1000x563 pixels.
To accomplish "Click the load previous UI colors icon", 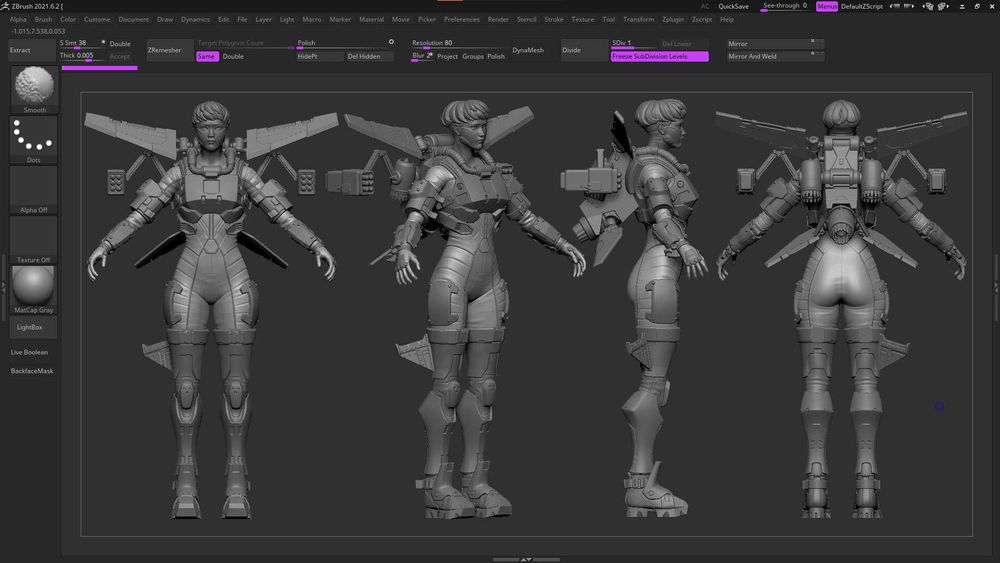I will (x=929, y=6).
